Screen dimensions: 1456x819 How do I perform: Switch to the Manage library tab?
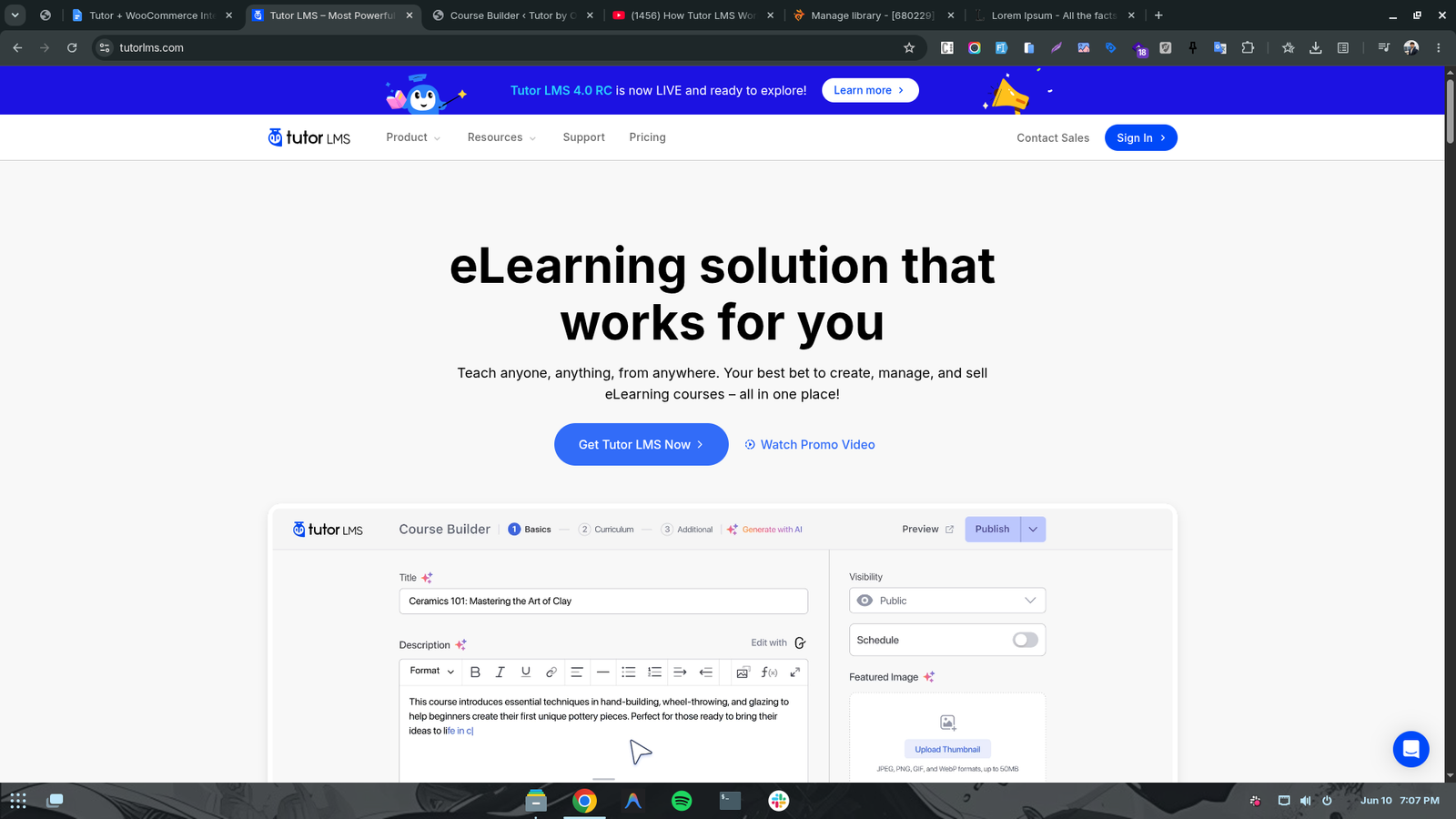coord(874,15)
